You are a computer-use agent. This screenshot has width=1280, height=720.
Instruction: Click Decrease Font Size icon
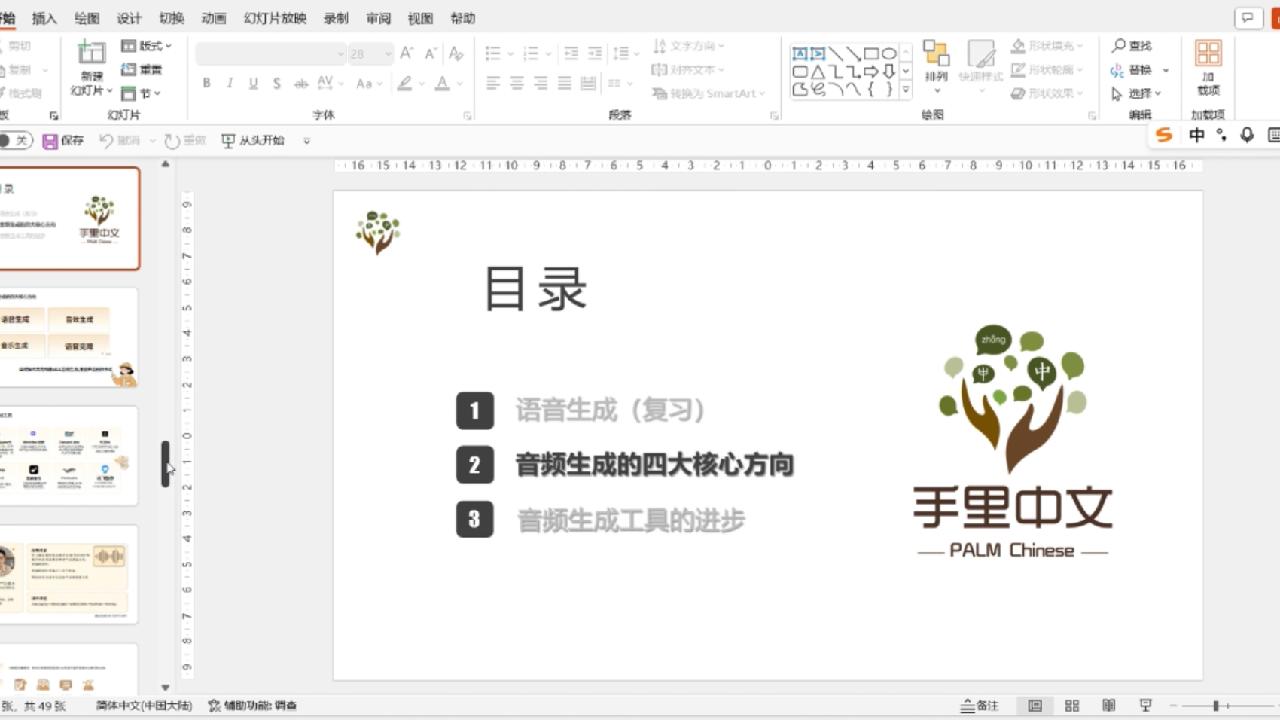431,53
